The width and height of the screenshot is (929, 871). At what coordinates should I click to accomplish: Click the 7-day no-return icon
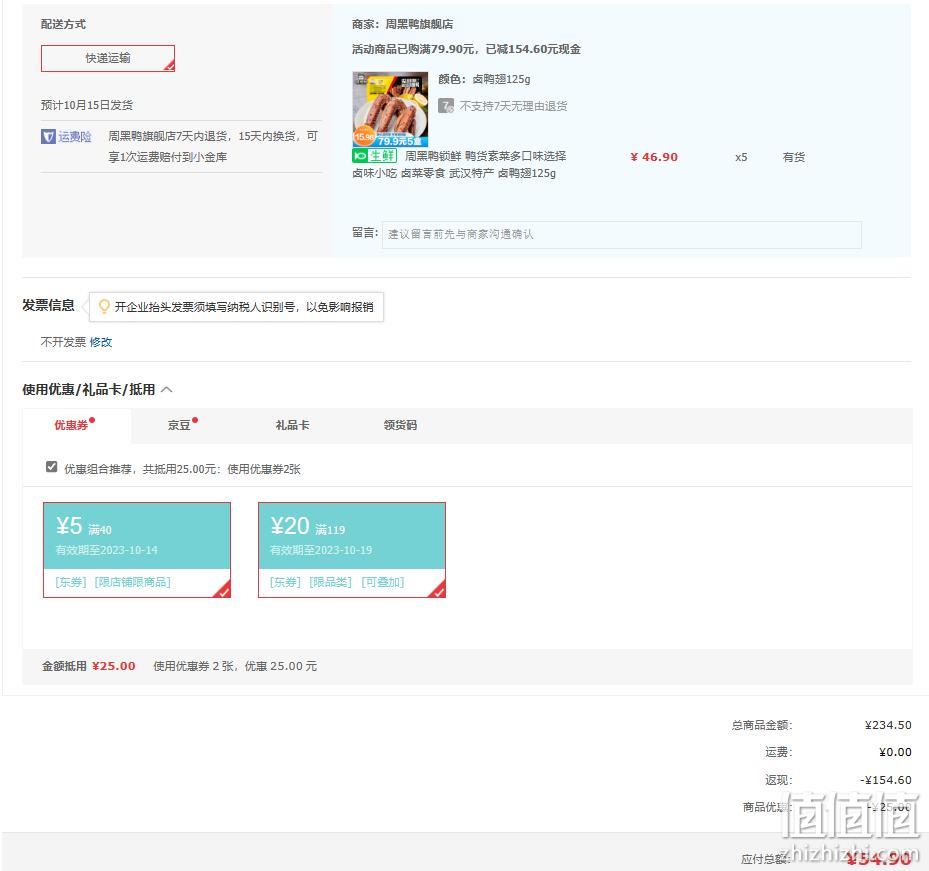point(446,106)
